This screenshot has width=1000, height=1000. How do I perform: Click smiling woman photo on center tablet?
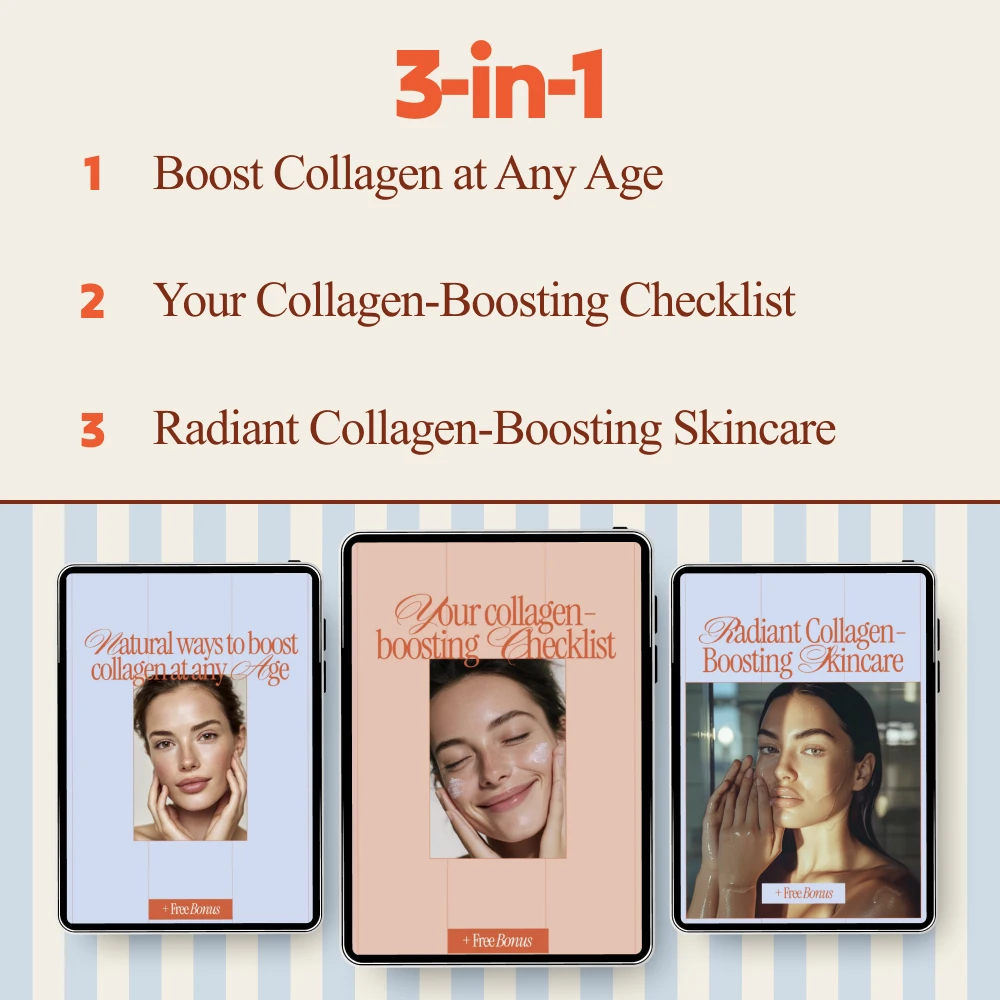(497, 758)
